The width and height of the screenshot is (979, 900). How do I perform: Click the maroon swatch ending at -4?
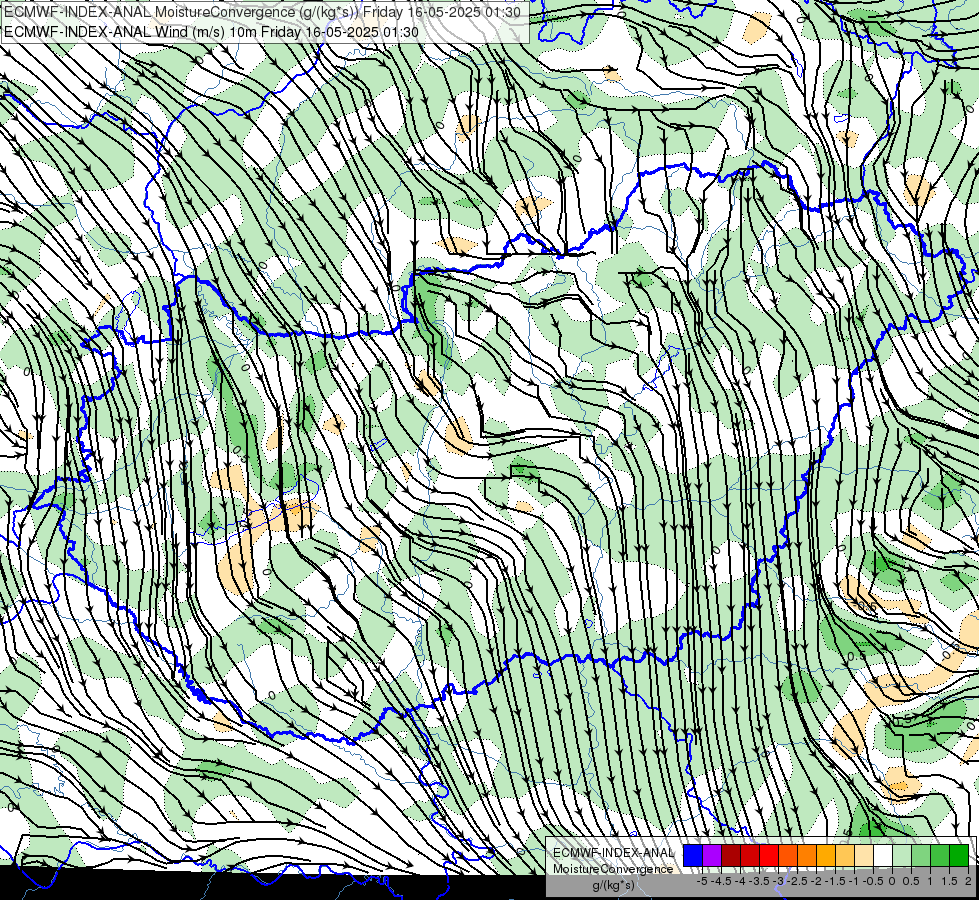pyautogui.click(x=731, y=855)
